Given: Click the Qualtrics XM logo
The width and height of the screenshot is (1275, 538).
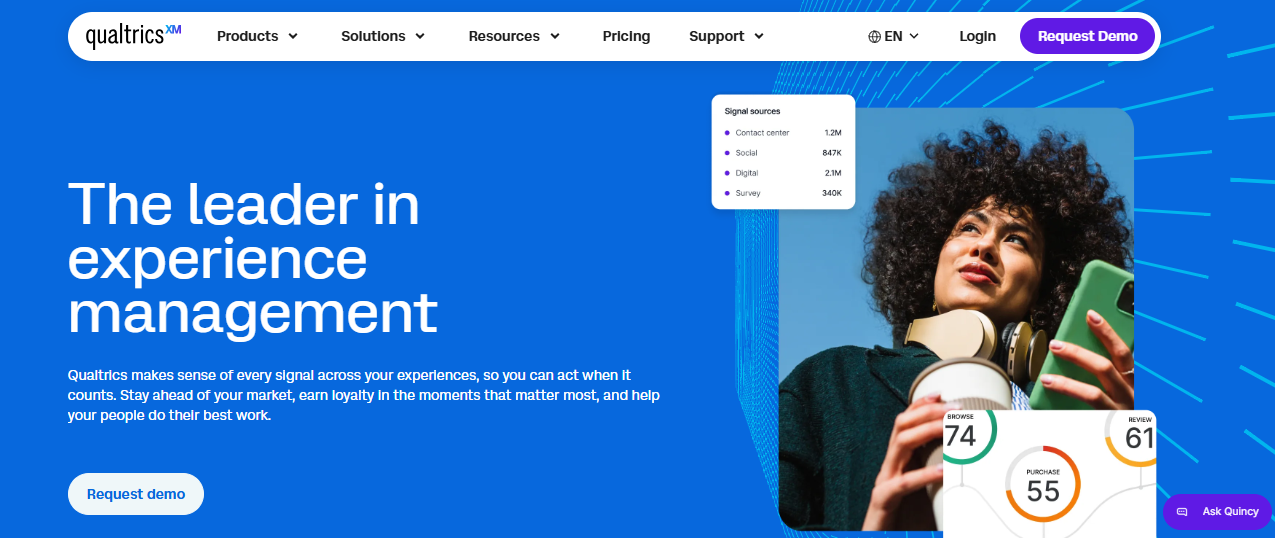Looking at the screenshot, I should click(x=133, y=36).
